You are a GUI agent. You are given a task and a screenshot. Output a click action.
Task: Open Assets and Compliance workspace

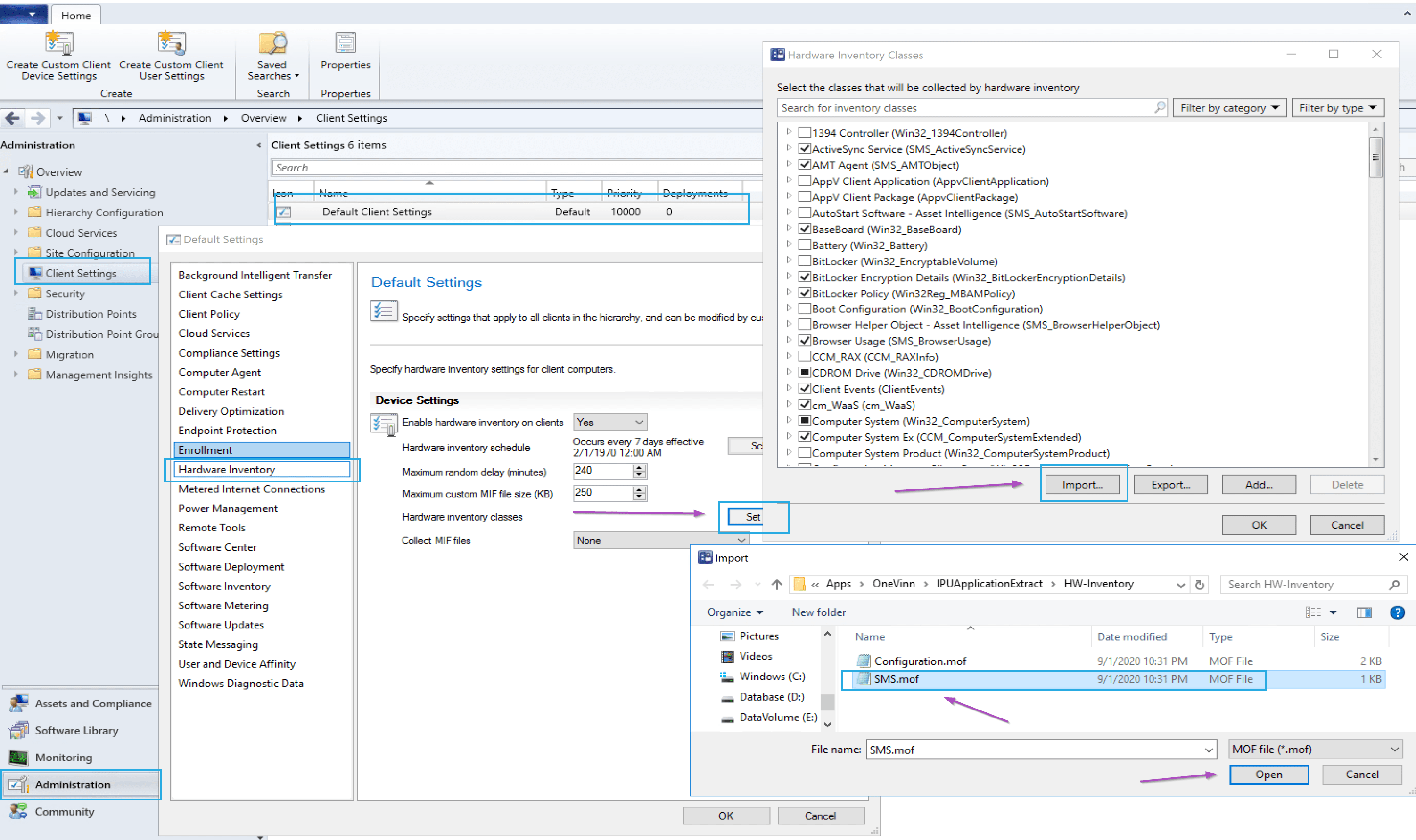point(93,703)
